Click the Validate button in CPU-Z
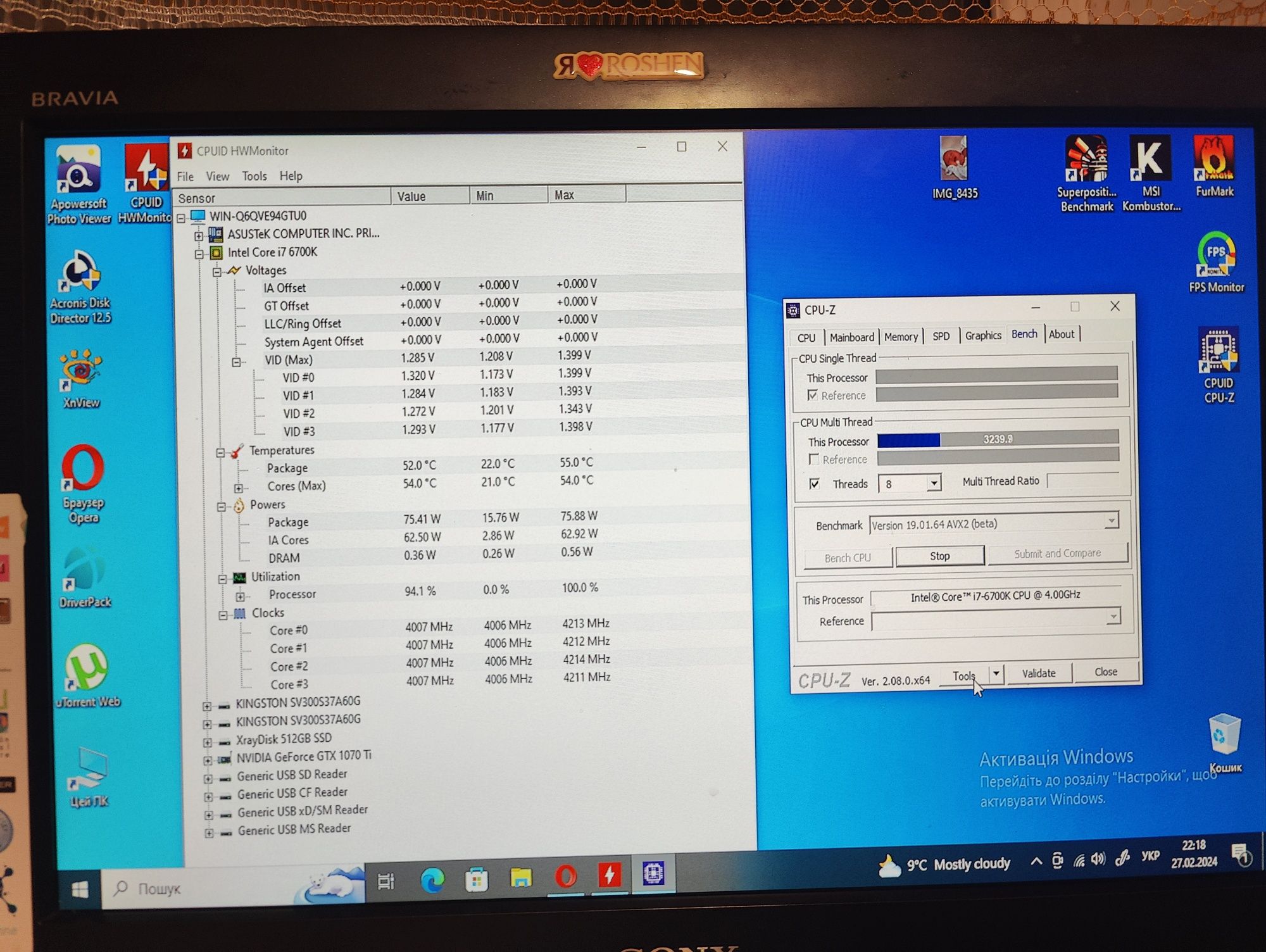The height and width of the screenshot is (952, 1266). coord(1039,673)
